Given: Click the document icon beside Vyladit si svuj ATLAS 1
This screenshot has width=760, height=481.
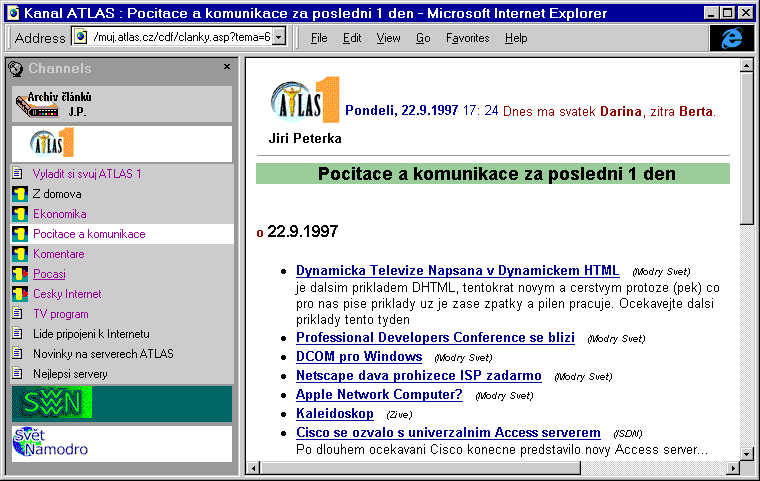Looking at the screenshot, I should point(18,174).
